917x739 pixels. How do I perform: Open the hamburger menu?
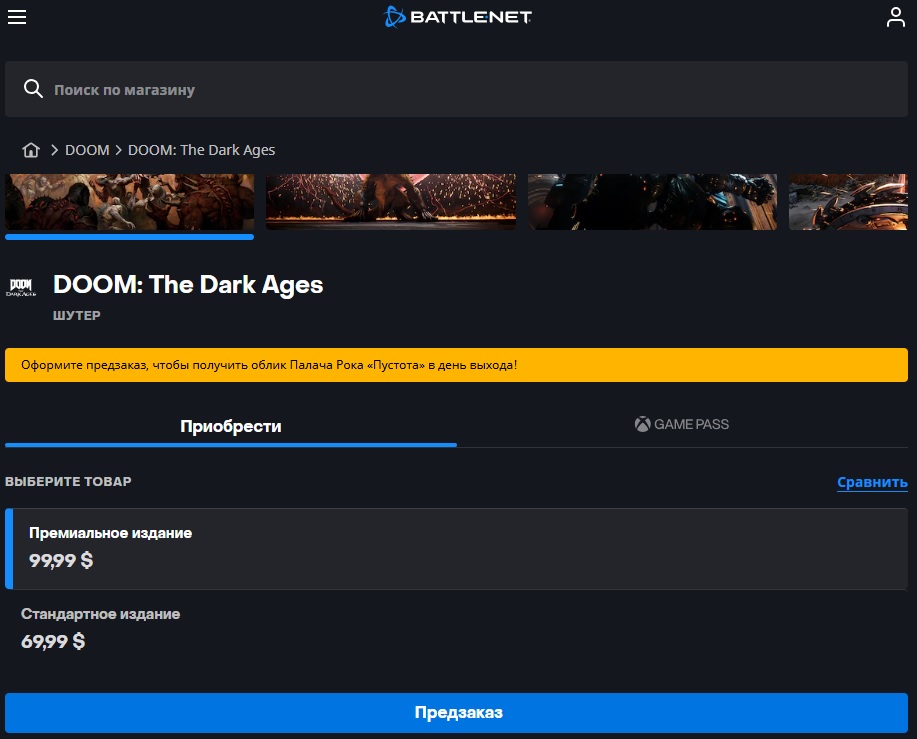click(x=17, y=17)
